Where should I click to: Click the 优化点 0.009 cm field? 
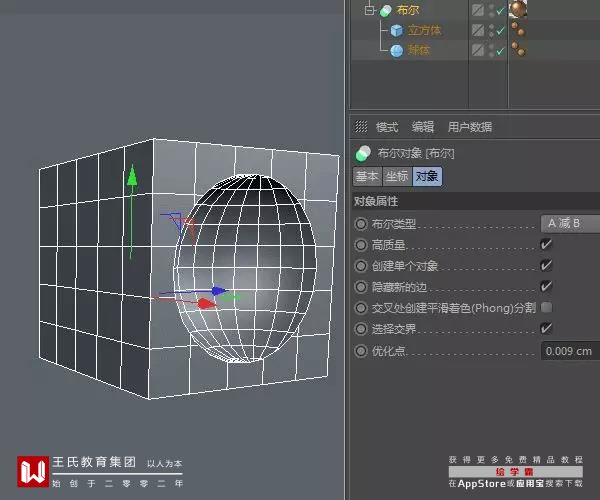[x=570, y=351]
